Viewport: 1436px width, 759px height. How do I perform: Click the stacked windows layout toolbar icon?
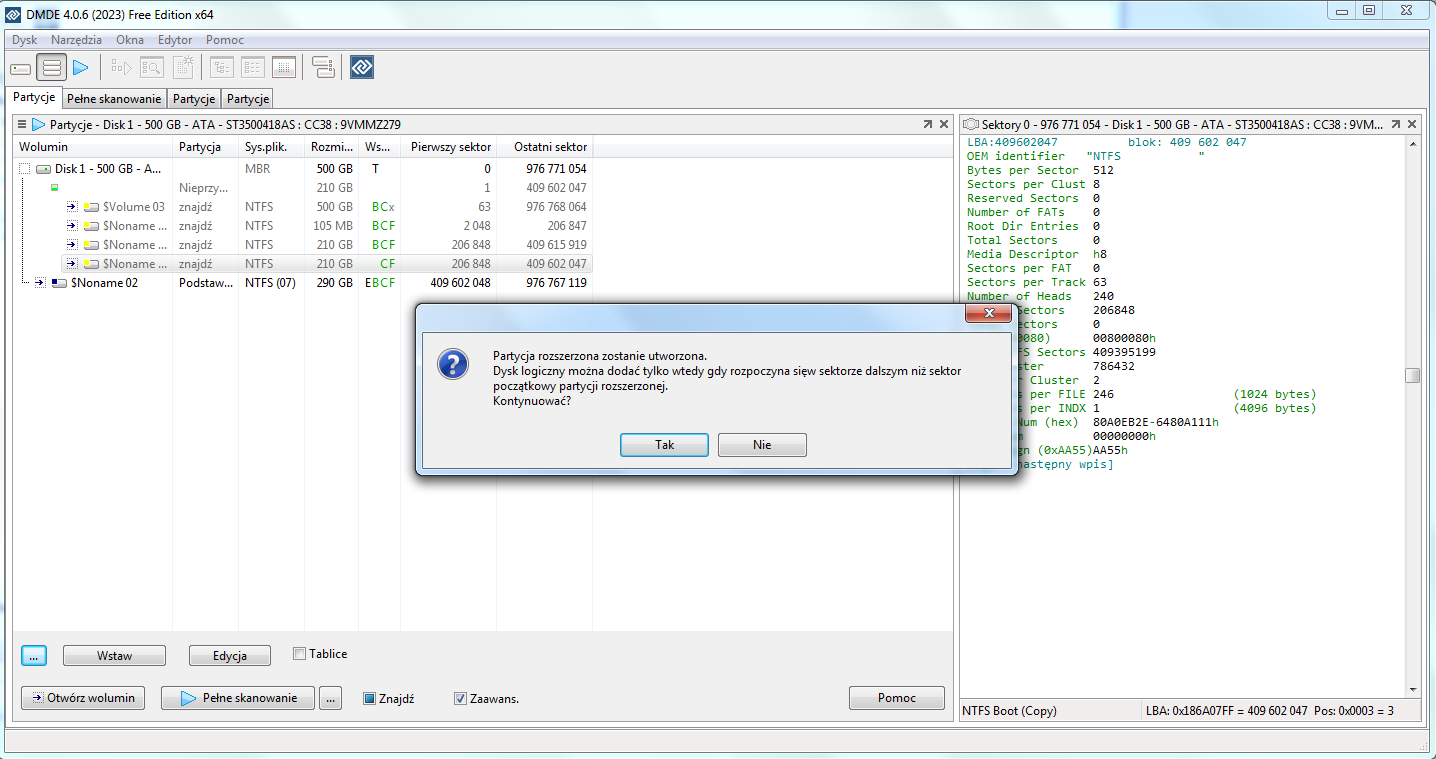[x=323, y=68]
